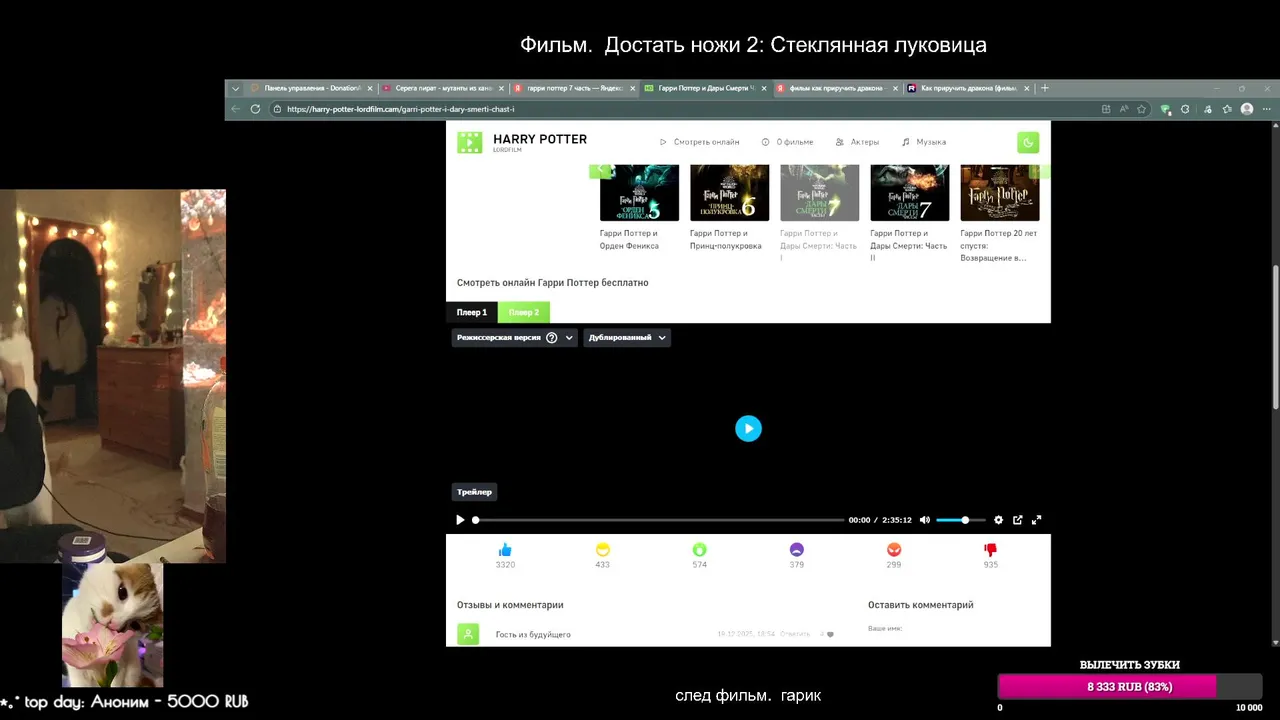Image resolution: width=1280 pixels, height=720 pixels.
Task: Choose the green surprised face reaction
Action: tap(699, 550)
